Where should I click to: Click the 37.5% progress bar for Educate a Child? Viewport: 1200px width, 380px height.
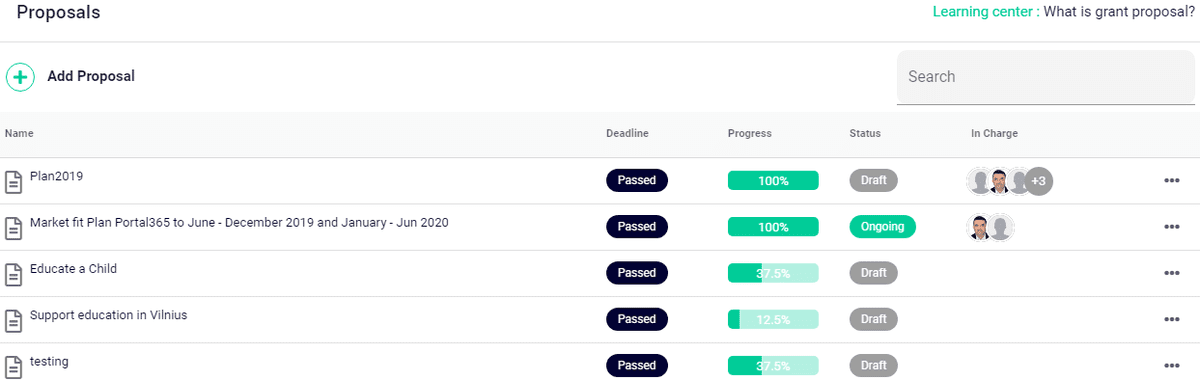click(x=773, y=273)
